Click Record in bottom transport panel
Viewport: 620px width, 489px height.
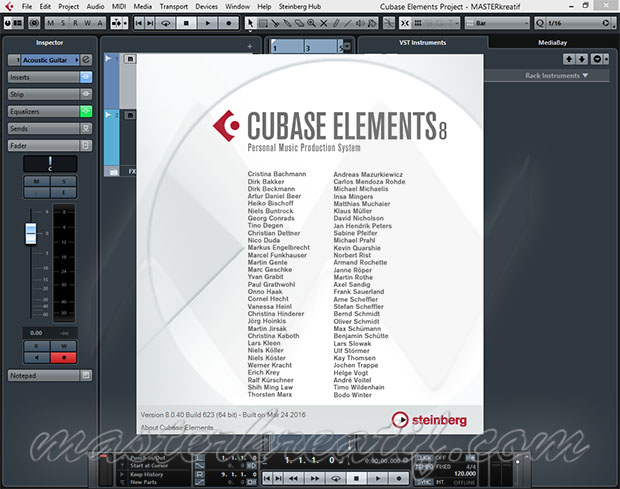[399, 478]
